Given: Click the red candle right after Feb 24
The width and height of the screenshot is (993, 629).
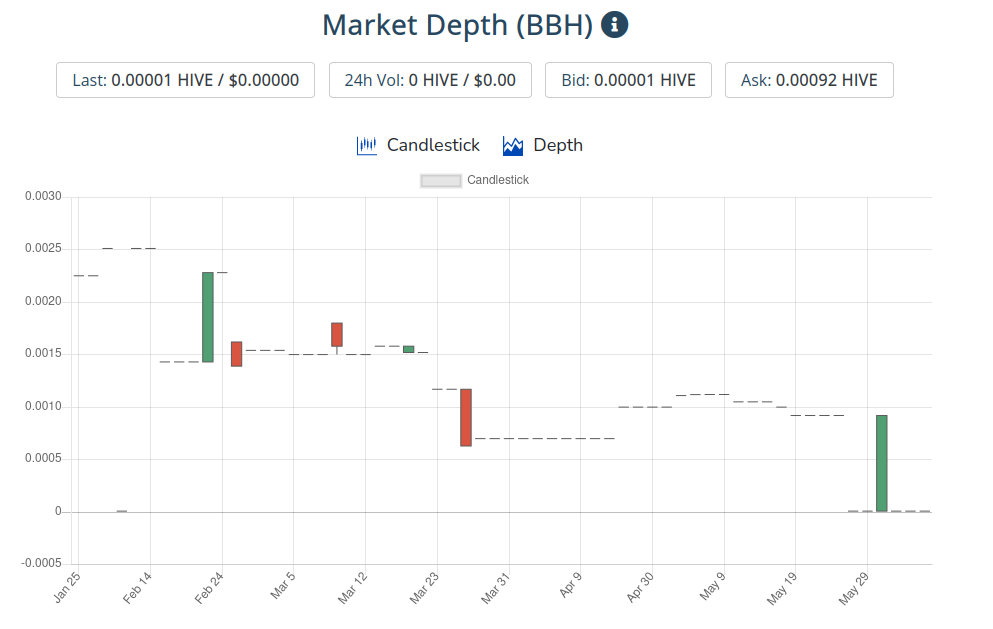Looking at the screenshot, I should (236, 354).
